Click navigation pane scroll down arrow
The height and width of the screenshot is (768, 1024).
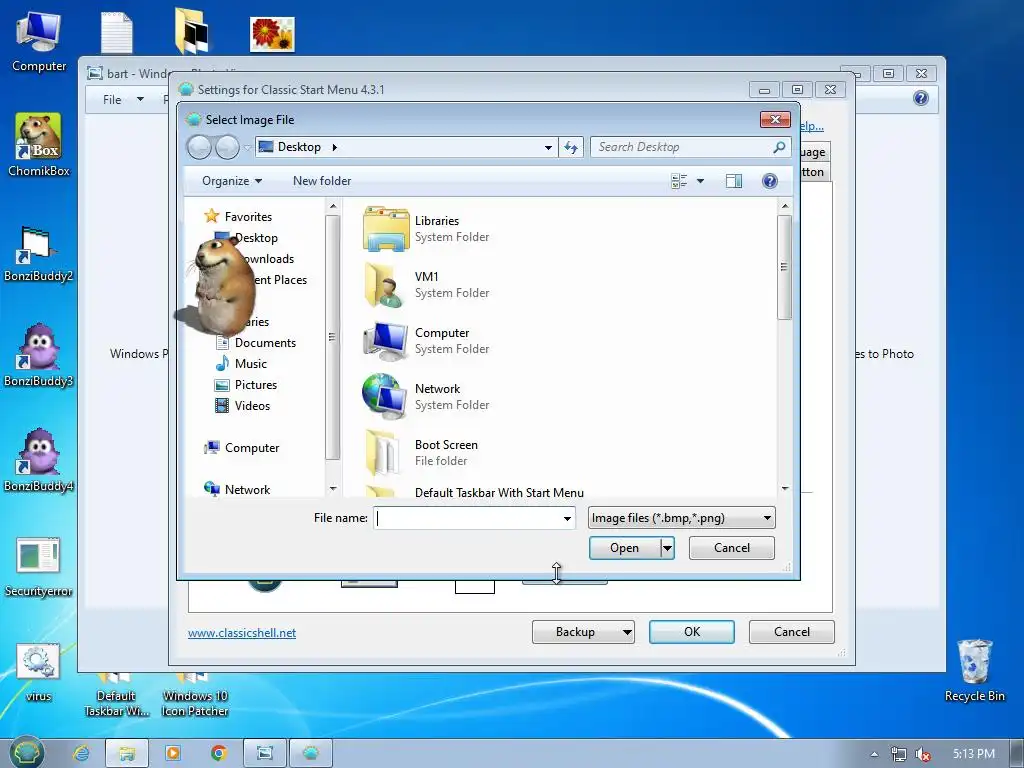(x=332, y=488)
